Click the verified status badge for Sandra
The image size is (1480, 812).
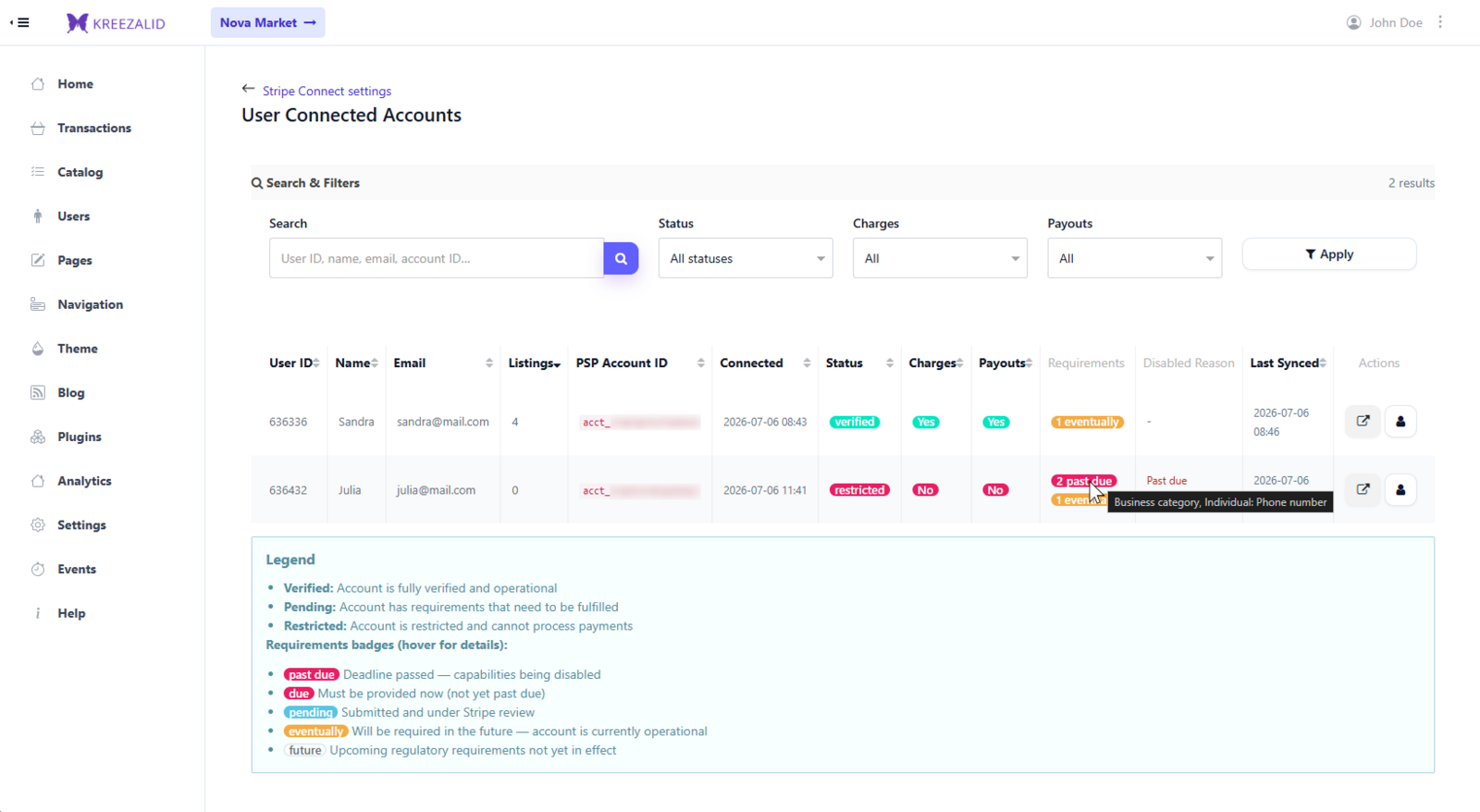click(855, 422)
